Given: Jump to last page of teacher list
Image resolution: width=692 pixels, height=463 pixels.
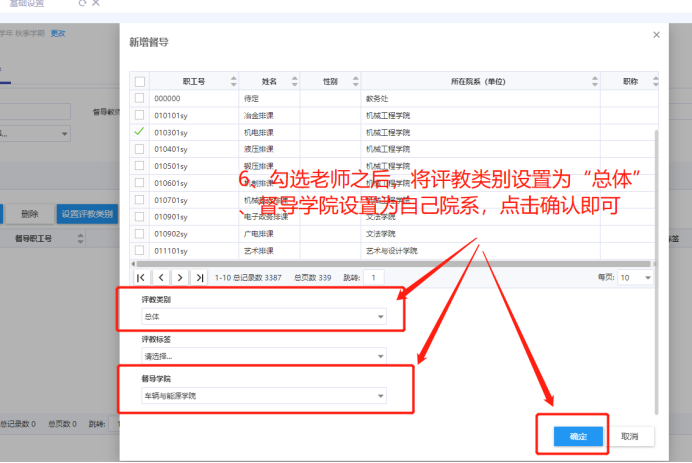Looking at the screenshot, I should click(200, 277).
